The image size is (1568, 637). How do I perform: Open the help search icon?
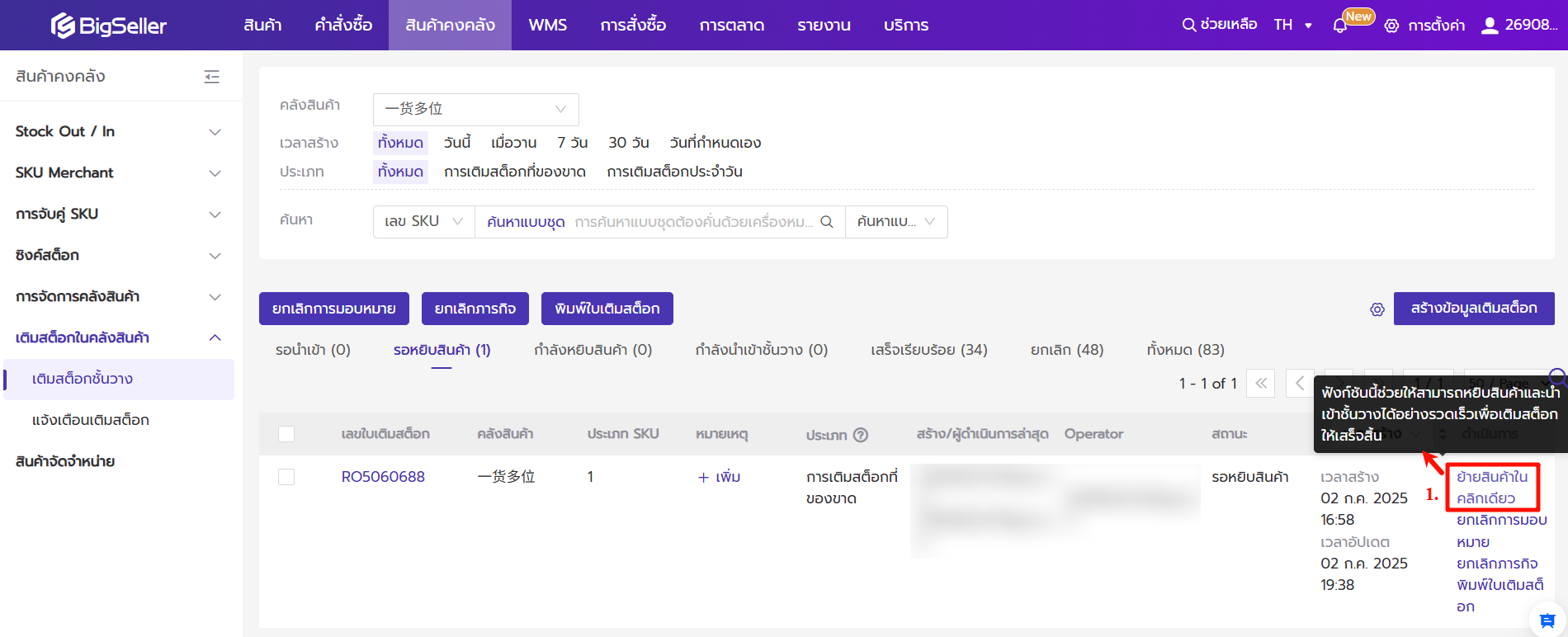coord(1189,25)
